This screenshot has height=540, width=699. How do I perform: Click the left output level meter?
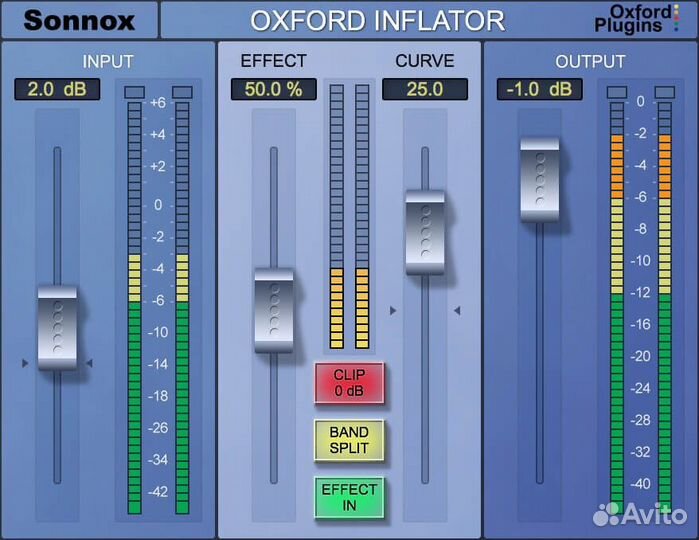[x=617, y=308]
